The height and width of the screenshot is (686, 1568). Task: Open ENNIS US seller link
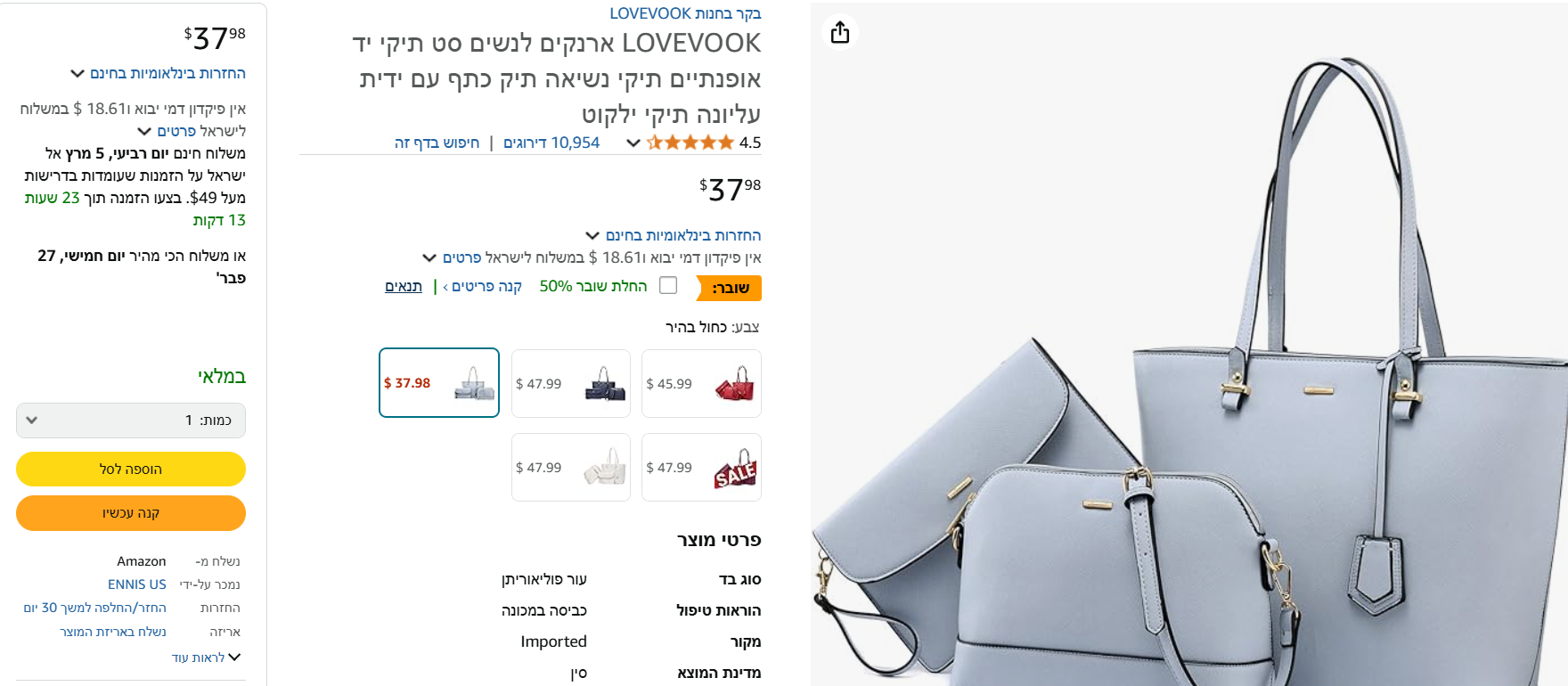pyautogui.click(x=137, y=584)
